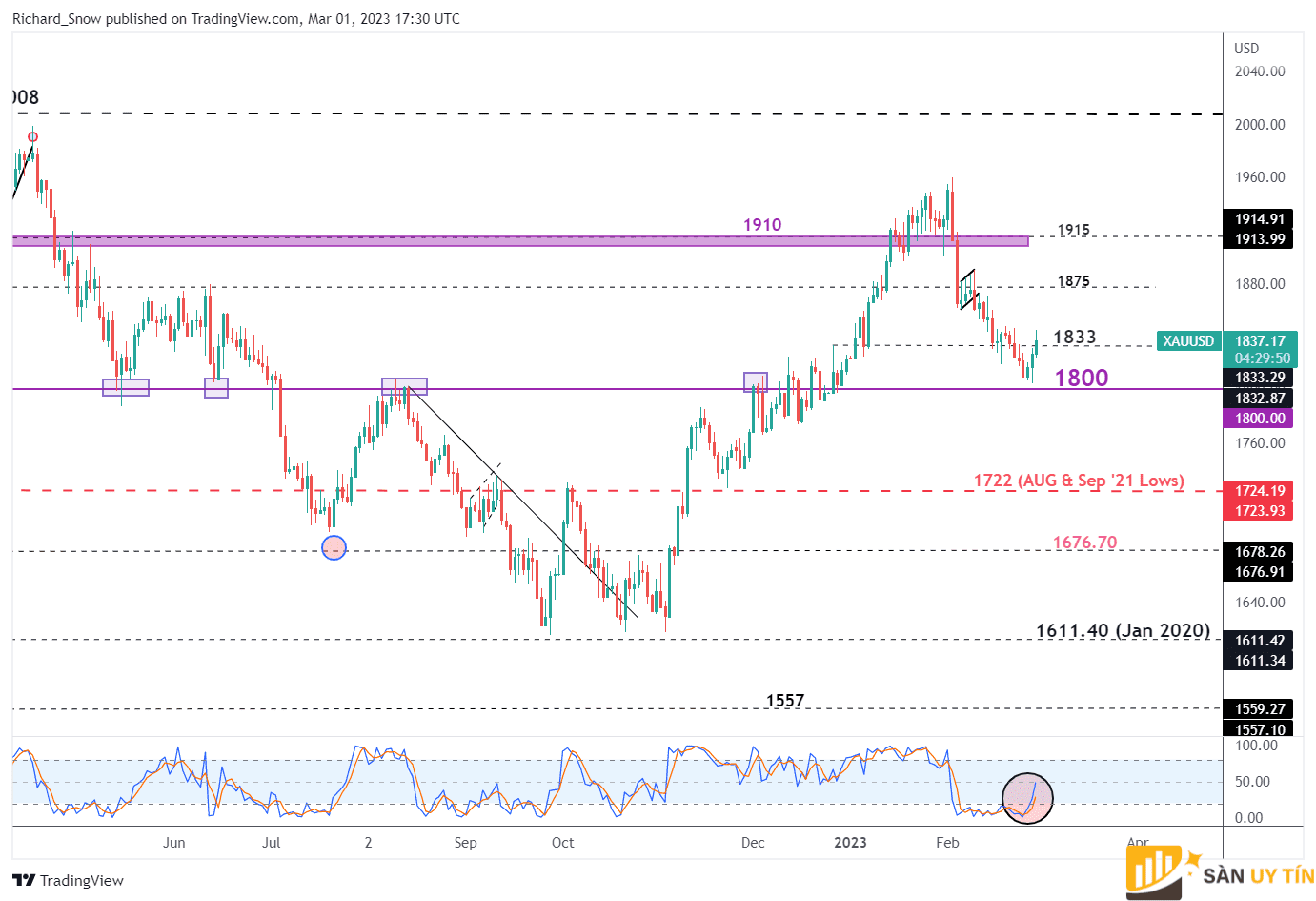This screenshot has width=1316, height=901.
Task: Select the purple 1910 zone label
Action: pyautogui.click(x=762, y=225)
